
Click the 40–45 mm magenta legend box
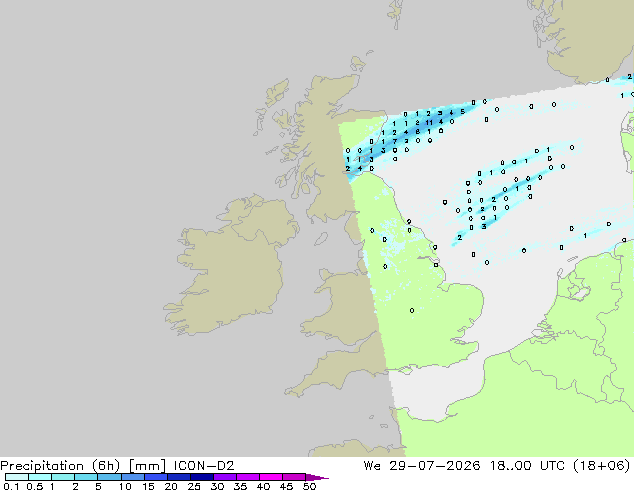point(271,477)
